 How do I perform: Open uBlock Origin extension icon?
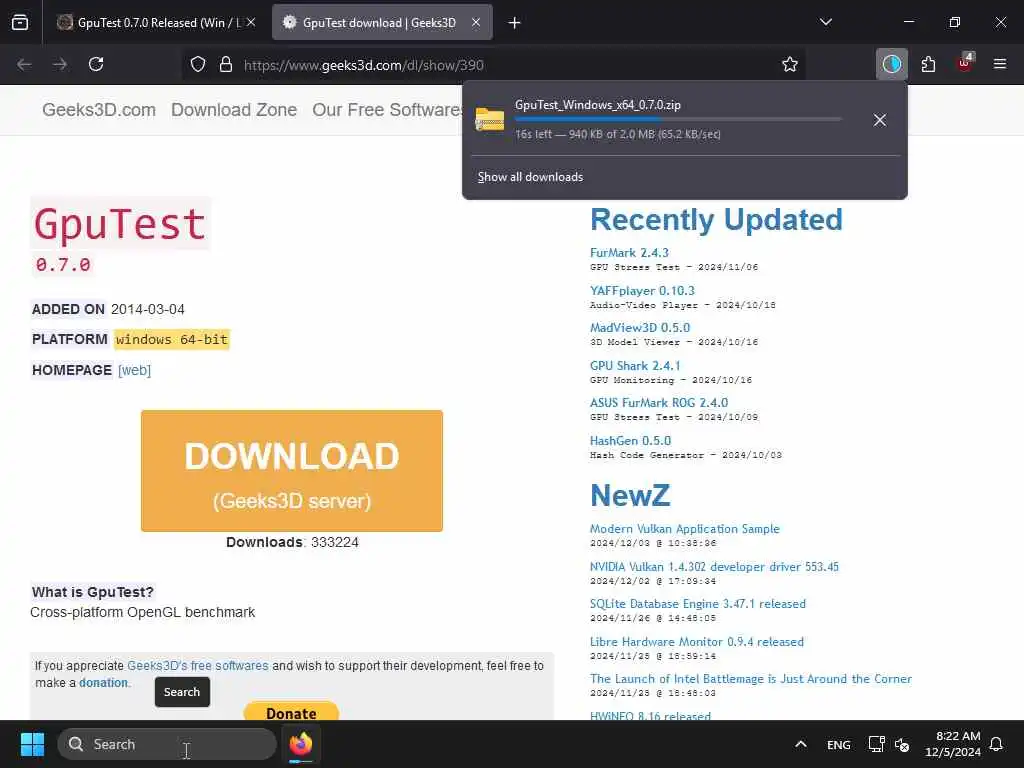pyautogui.click(x=965, y=63)
